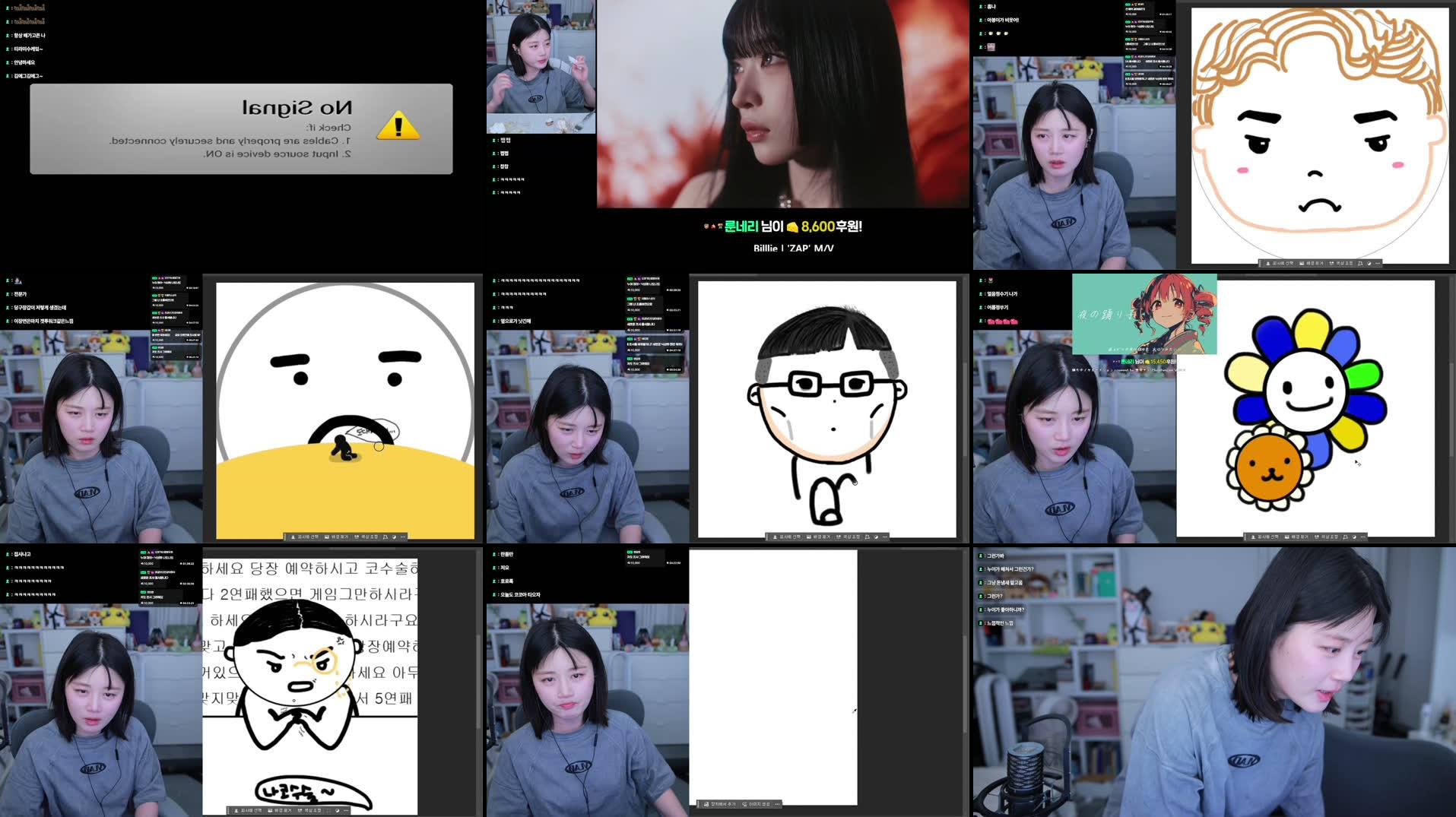Click the small webcam thumbnail beside the music video
Screen dimensions: 1456x817
point(541,67)
